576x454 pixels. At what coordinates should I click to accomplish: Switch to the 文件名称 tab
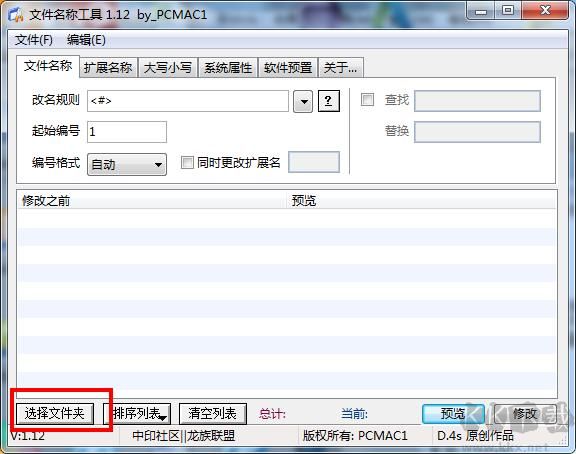pyautogui.click(x=48, y=66)
